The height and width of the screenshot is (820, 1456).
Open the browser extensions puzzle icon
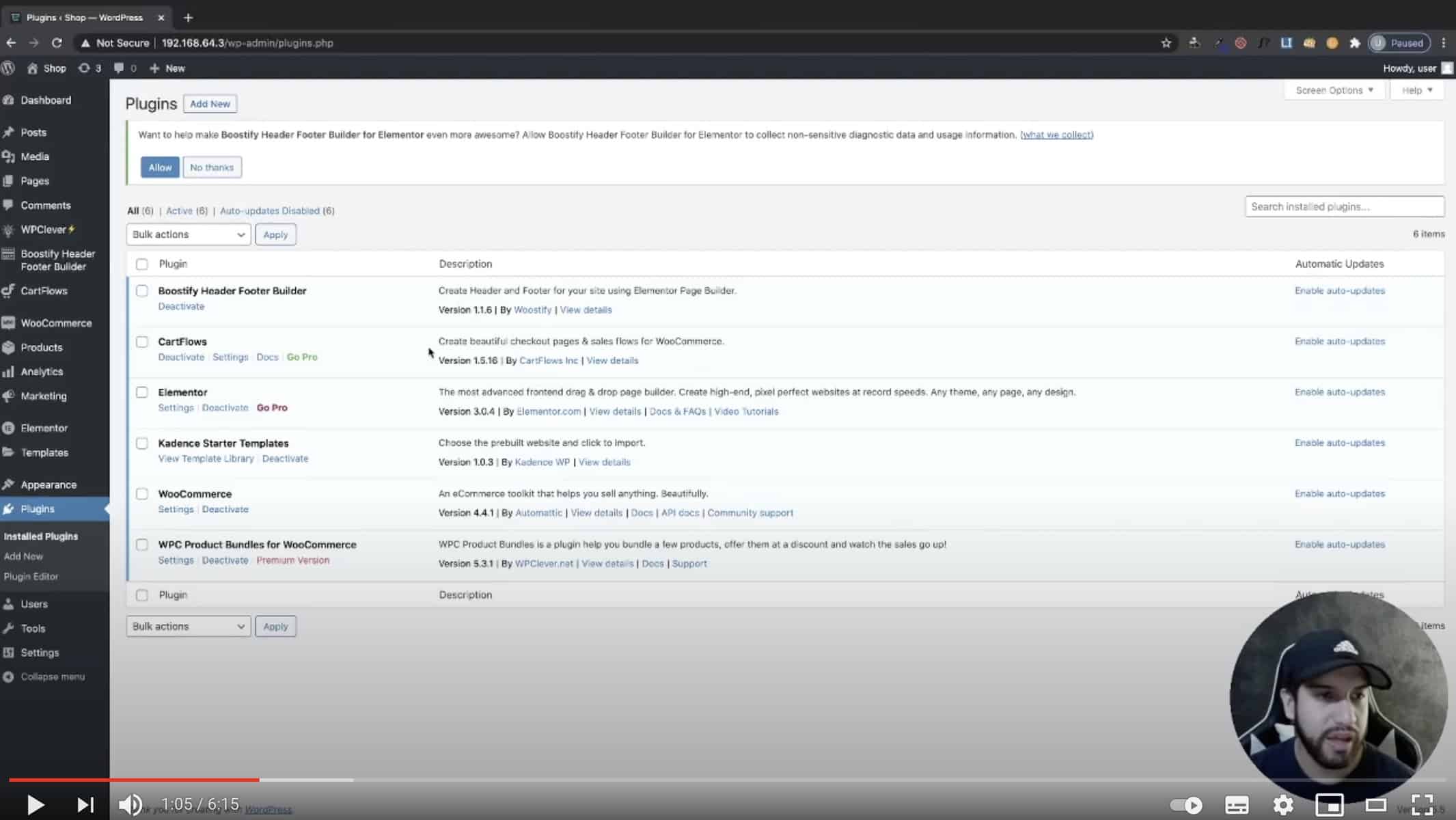pyautogui.click(x=1354, y=43)
